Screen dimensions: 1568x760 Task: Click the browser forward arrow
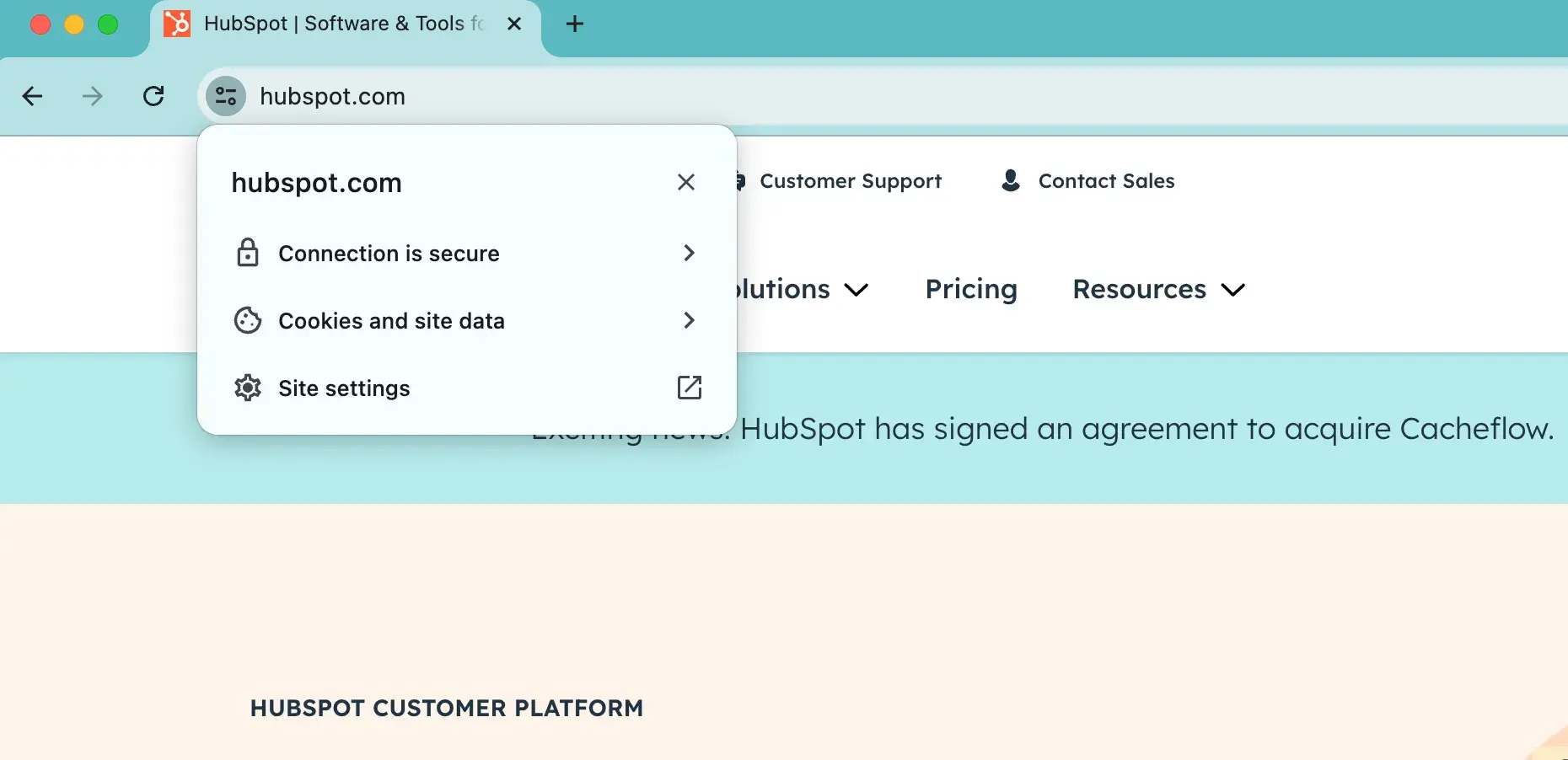(92, 96)
